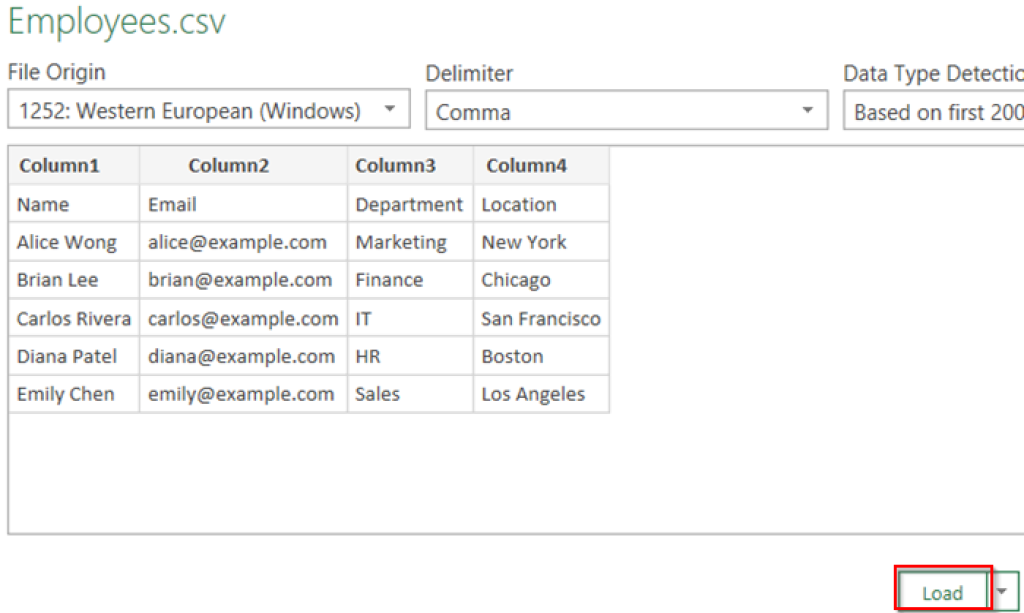Click the Load button
The height and width of the screenshot is (613, 1024).
click(941, 591)
